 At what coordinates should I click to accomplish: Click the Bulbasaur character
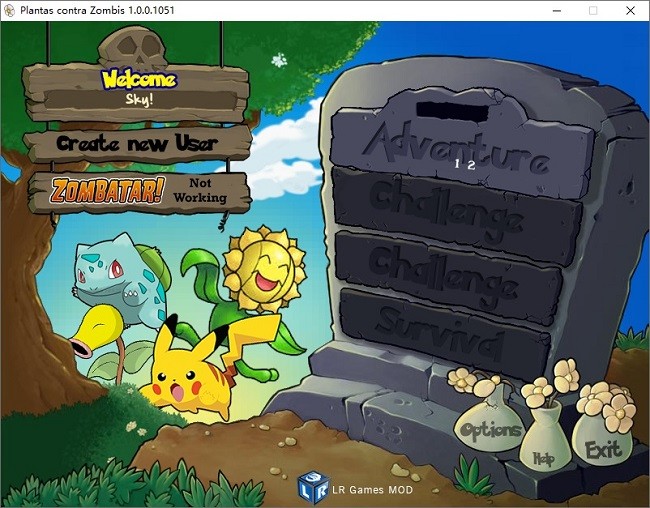point(121,279)
